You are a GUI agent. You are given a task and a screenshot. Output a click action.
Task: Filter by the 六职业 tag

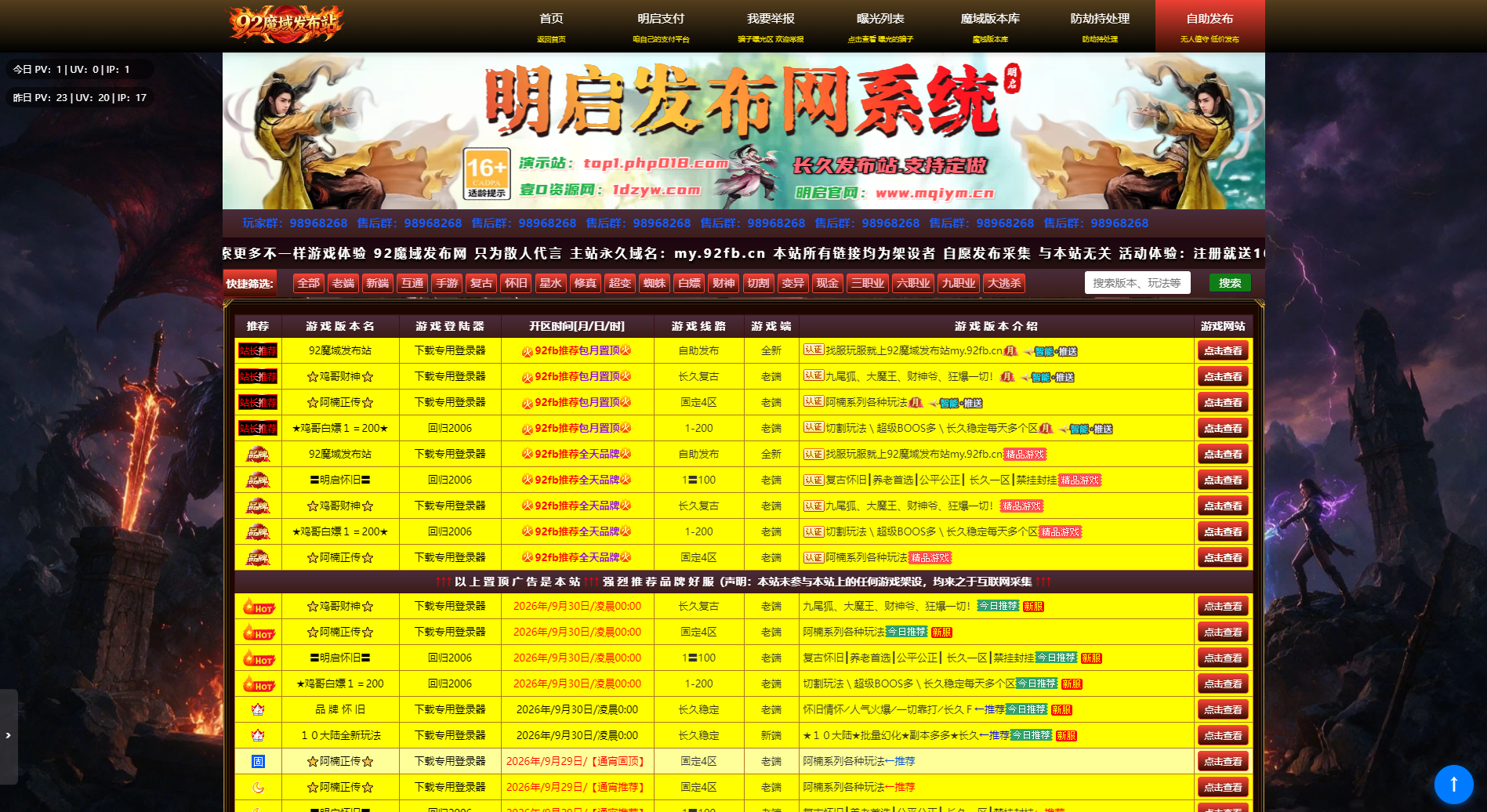pos(912,284)
